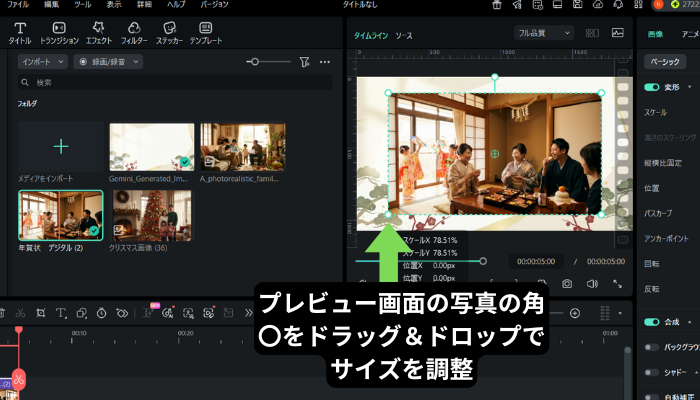This screenshot has height=400, width=700.
Task: Click the preview playback progress handle
Action: pos(483,261)
